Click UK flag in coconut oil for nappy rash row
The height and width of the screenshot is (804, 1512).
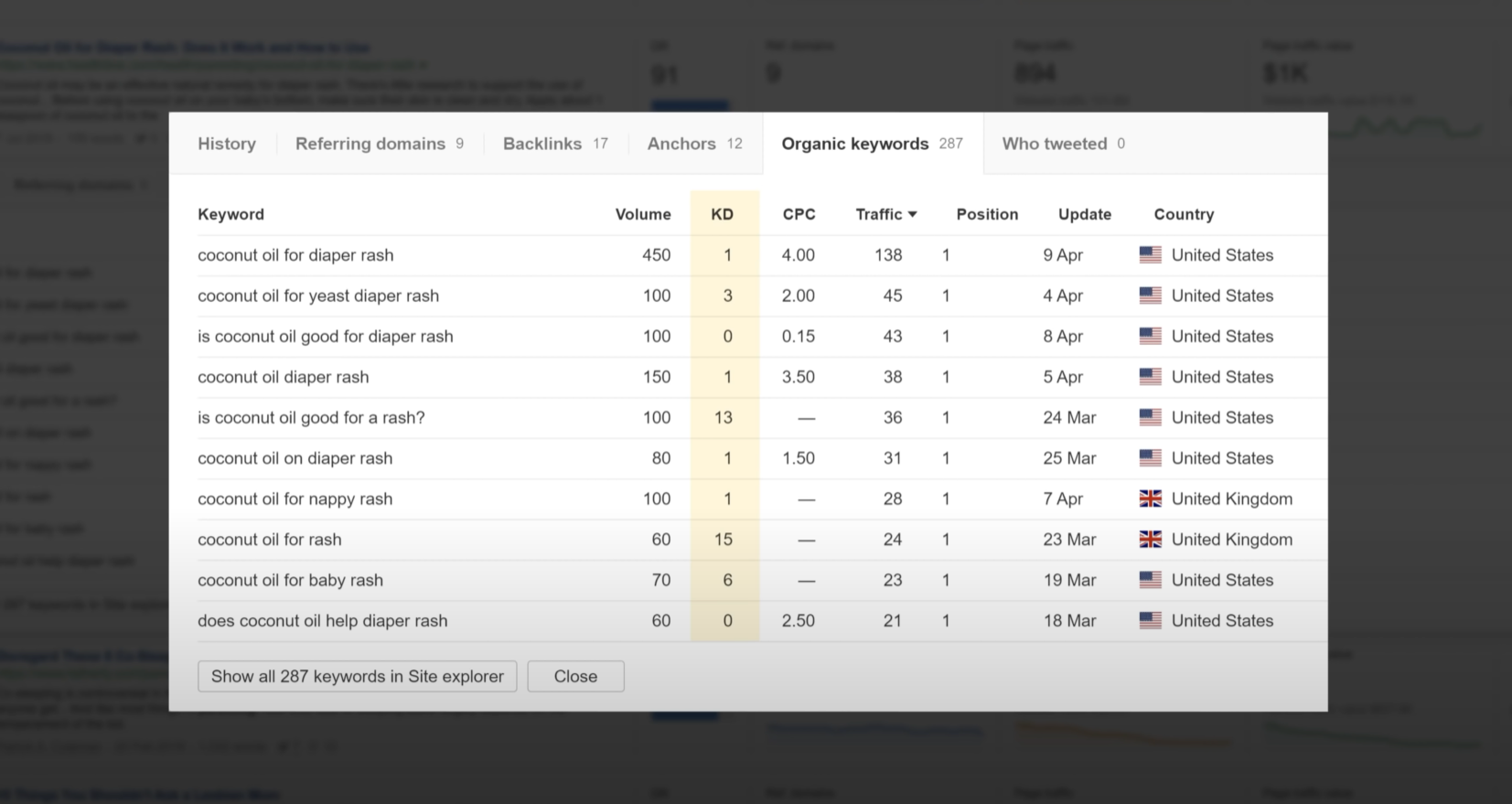(x=1150, y=498)
